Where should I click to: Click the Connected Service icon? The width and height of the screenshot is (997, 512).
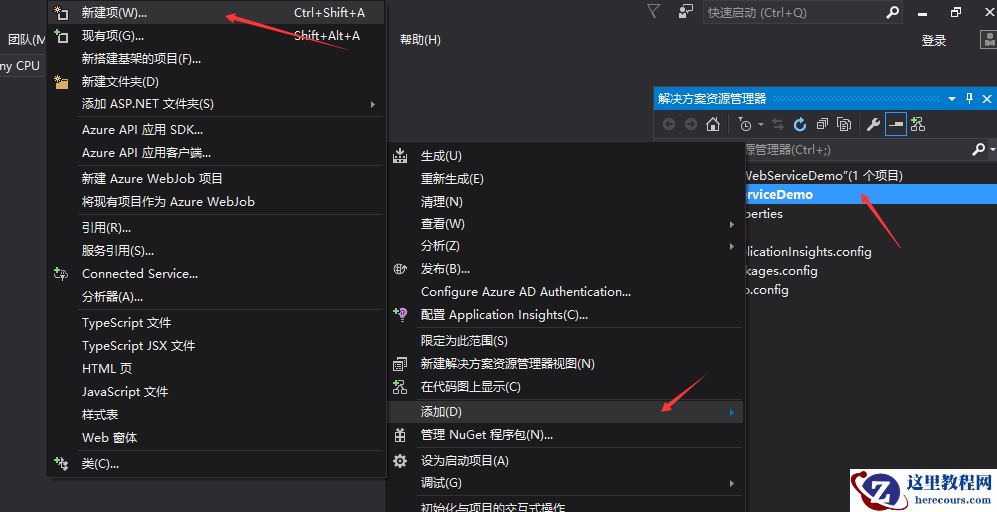coord(61,273)
